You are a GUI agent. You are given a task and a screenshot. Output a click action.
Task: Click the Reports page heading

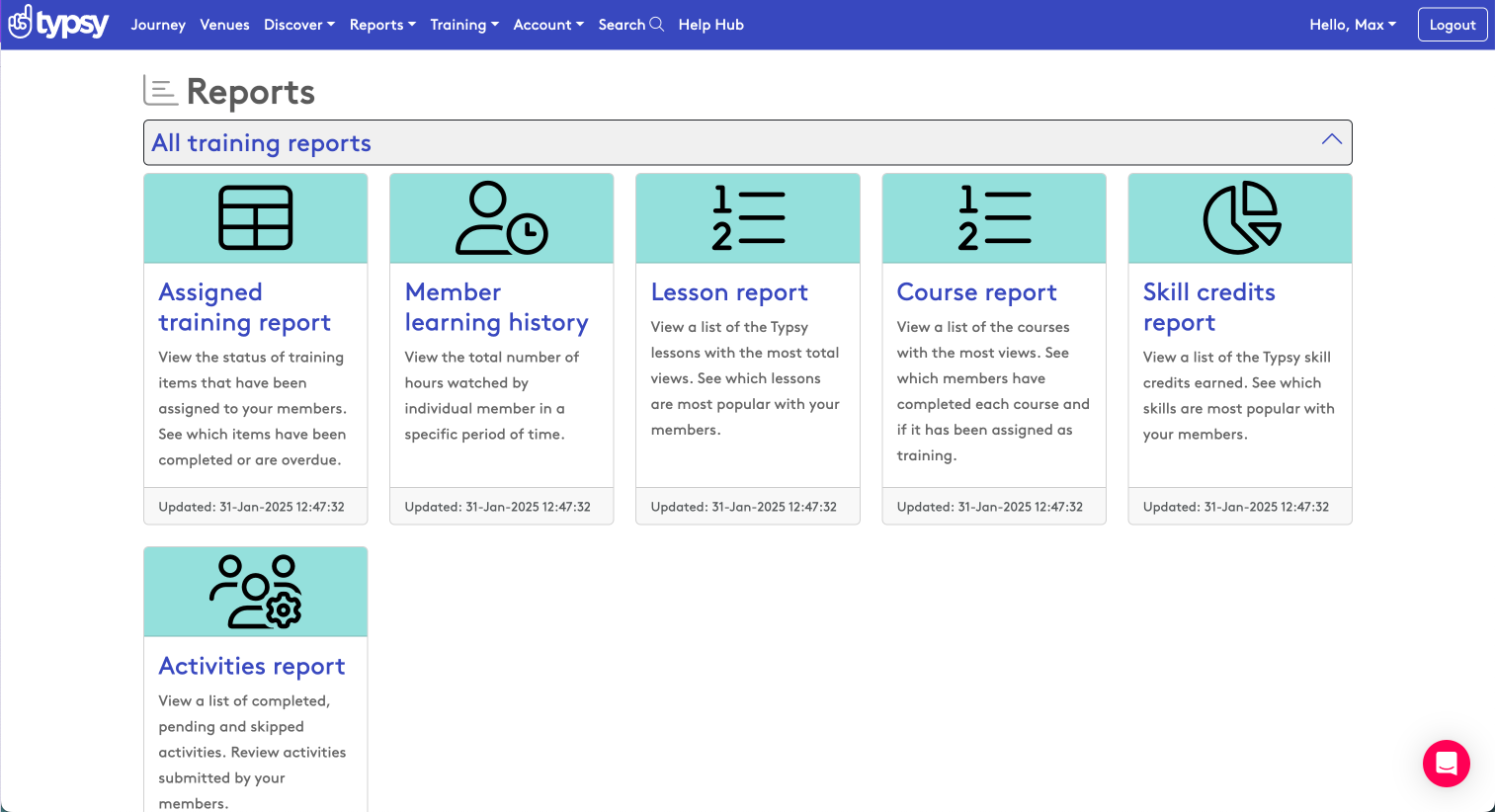[251, 92]
